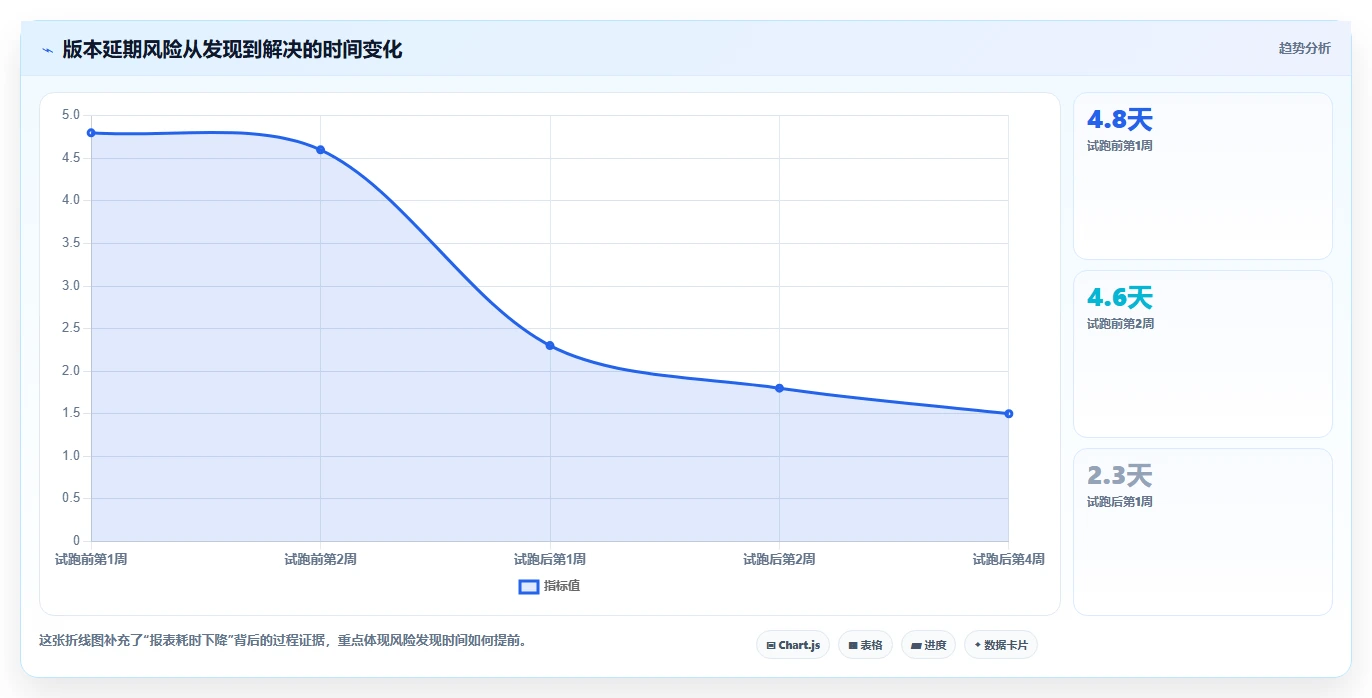1372x698 pixels.
Task: Click the 试跑前第1周 caption under 4.8天
Action: pos(1120,146)
